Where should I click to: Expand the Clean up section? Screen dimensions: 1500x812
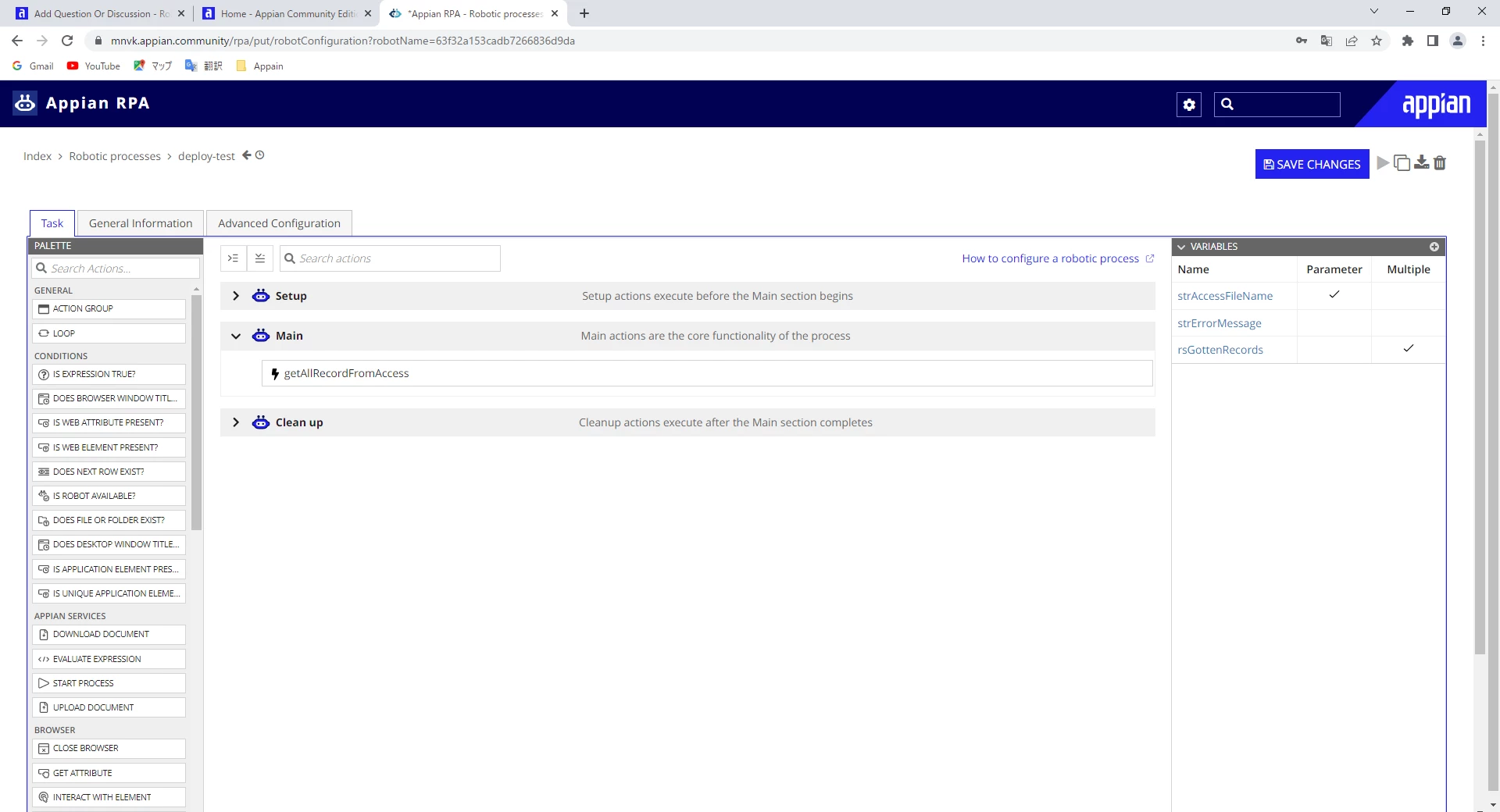[x=236, y=422]
